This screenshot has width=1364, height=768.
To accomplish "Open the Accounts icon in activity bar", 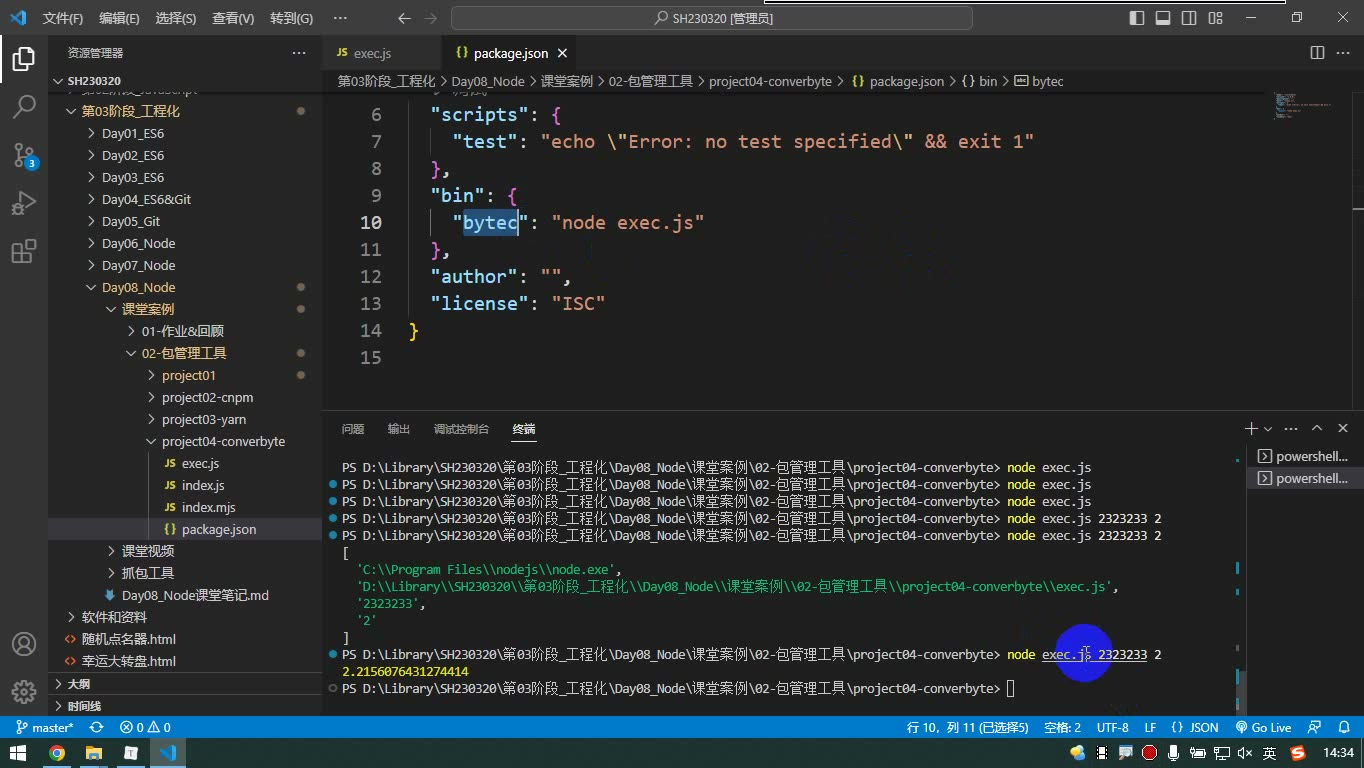I will click(x=24, y=644).
